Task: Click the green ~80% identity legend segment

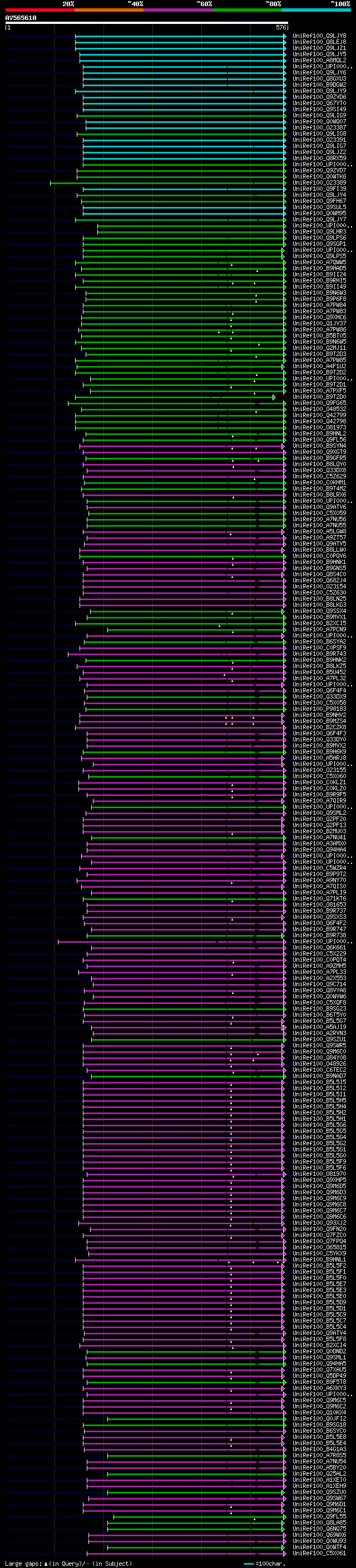Action: point(246,10)
